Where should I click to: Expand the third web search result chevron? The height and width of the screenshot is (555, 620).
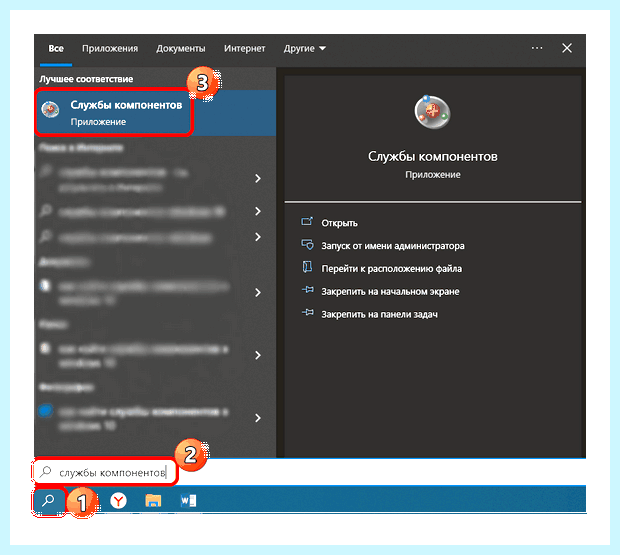(258, 237)
